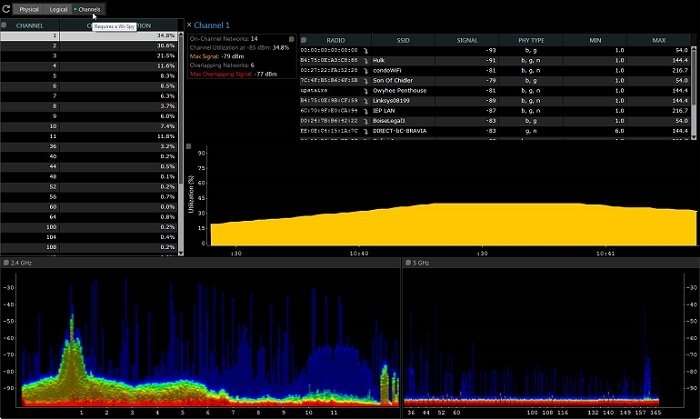This screenshot has width=700, height=419.
Task: Sort the networks by SSID column
Action: pos(403,40)
